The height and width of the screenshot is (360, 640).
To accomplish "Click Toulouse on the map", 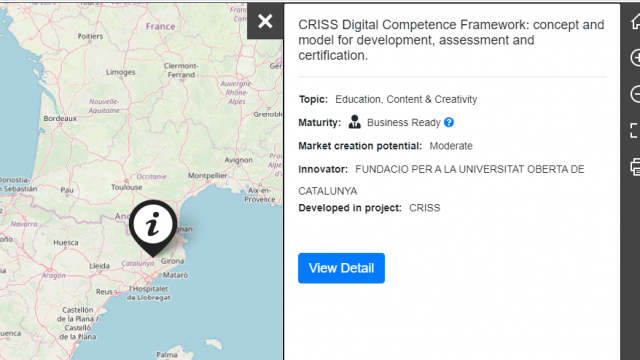I will [x=127, y=187].
